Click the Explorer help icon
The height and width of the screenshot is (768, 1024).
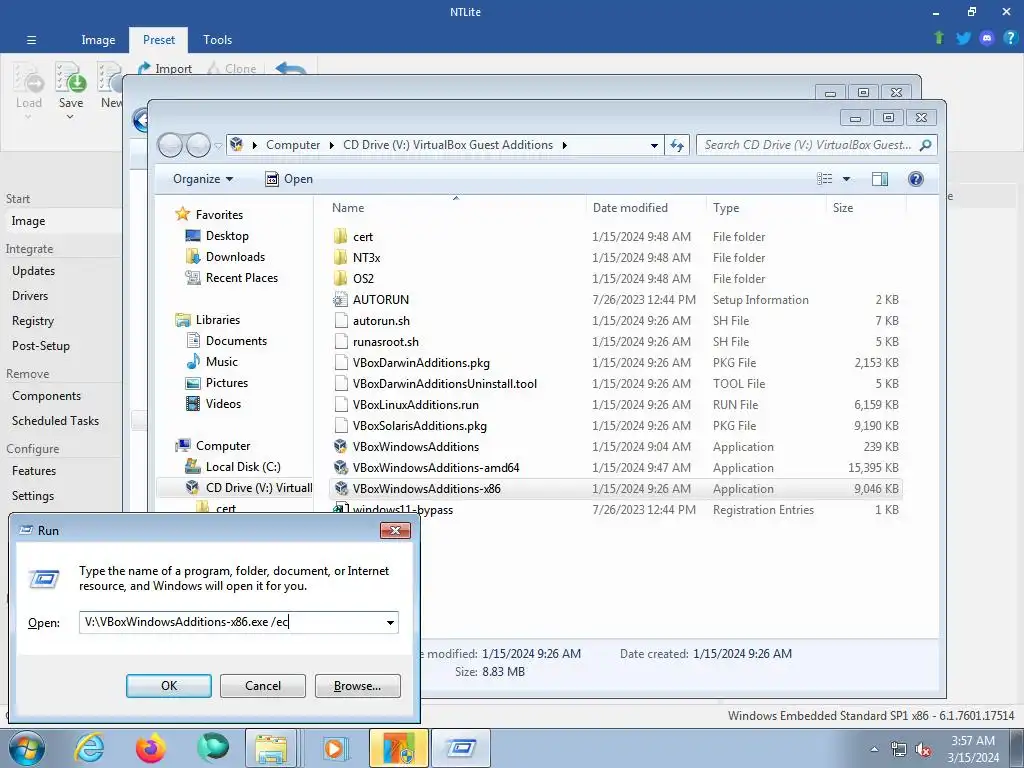click(x=916, y=179)
